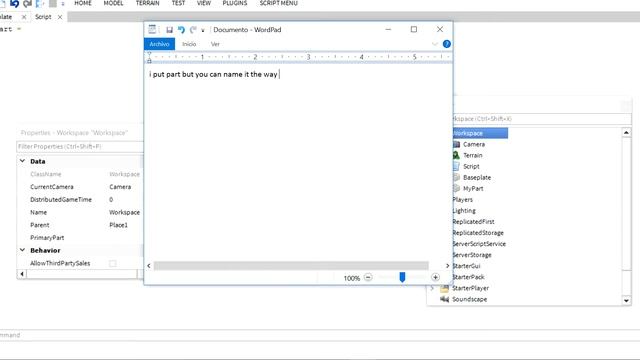This screenshot has height=360, width=640.
Task: Click Roblox Studio undo icon
Action: (x=15, y=4)
